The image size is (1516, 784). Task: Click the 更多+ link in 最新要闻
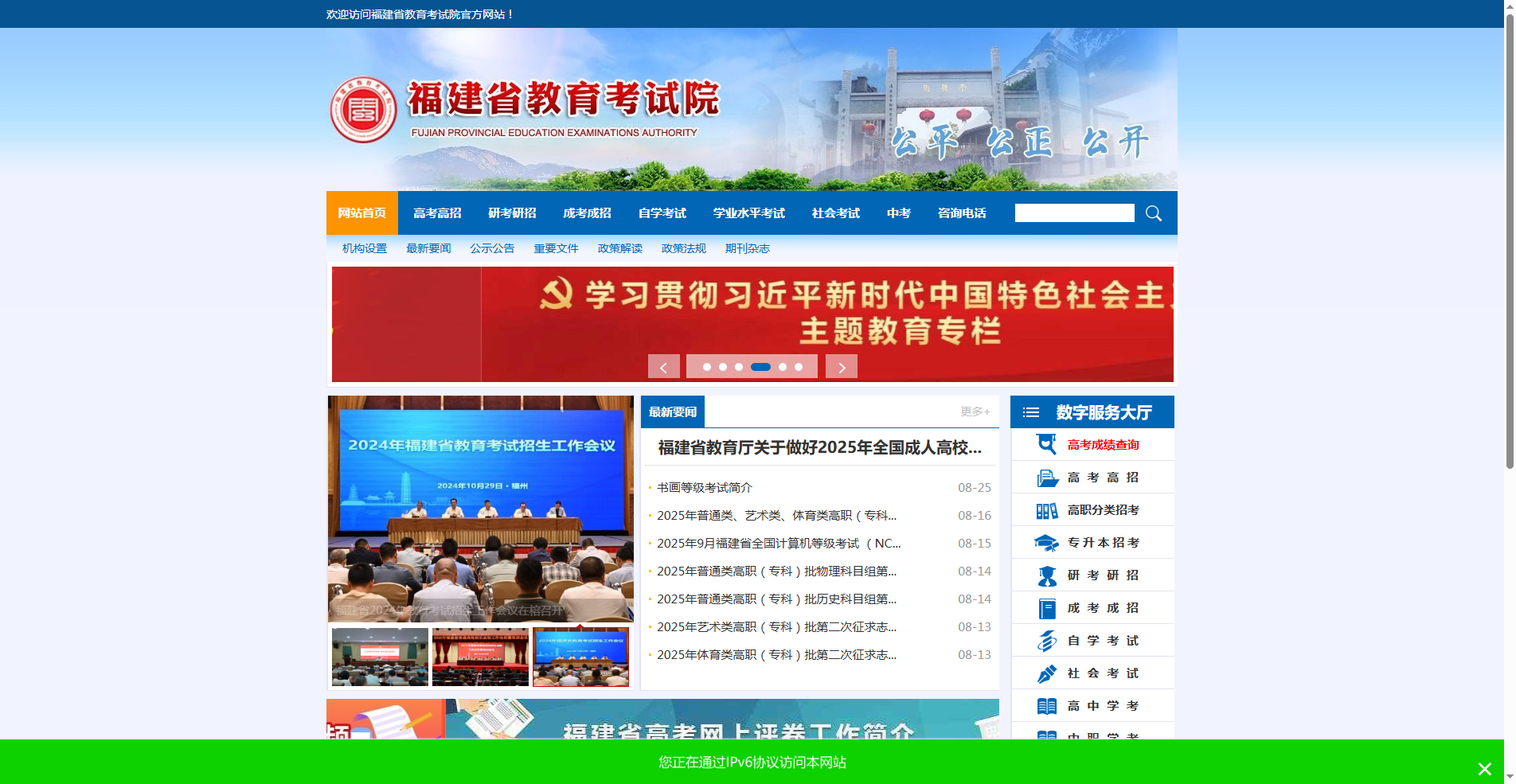click(x=974, y=412)
